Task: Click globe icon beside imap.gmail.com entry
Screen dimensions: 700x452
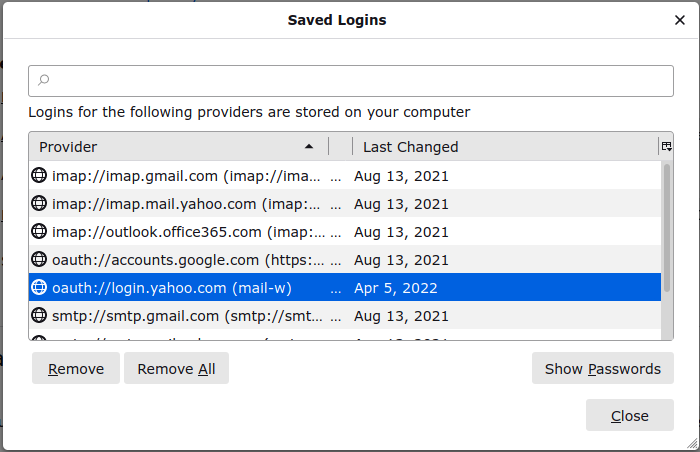Action: click(x=39, y=176)
